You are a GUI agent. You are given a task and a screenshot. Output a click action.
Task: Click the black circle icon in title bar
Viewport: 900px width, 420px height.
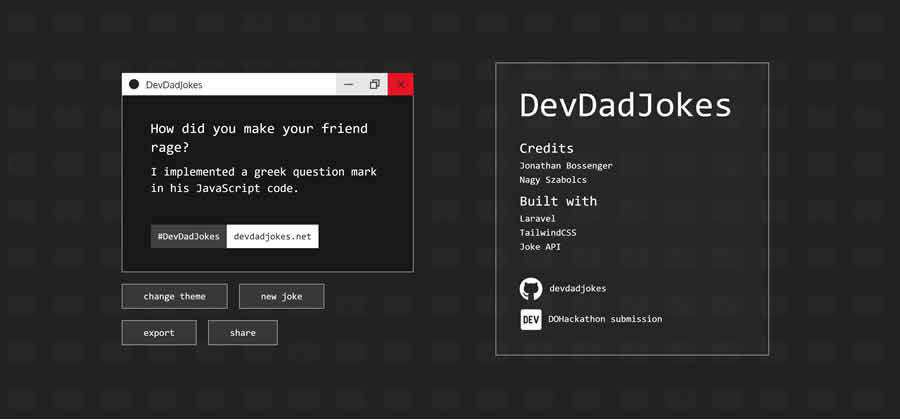coord(134,85)
